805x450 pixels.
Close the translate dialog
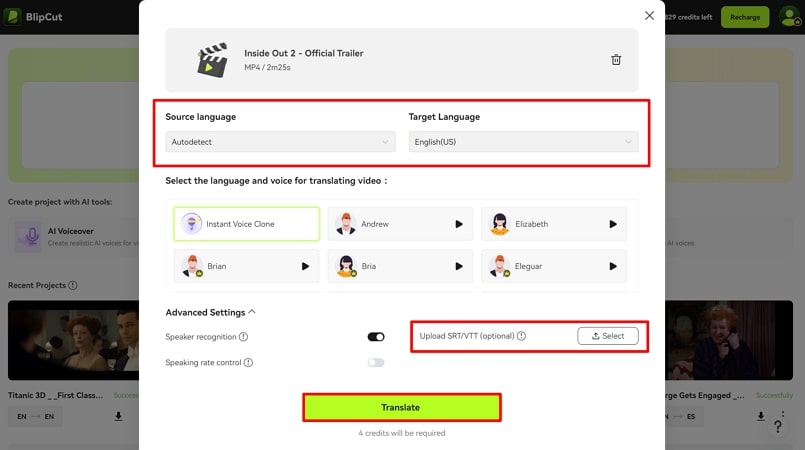click(649, 16)
